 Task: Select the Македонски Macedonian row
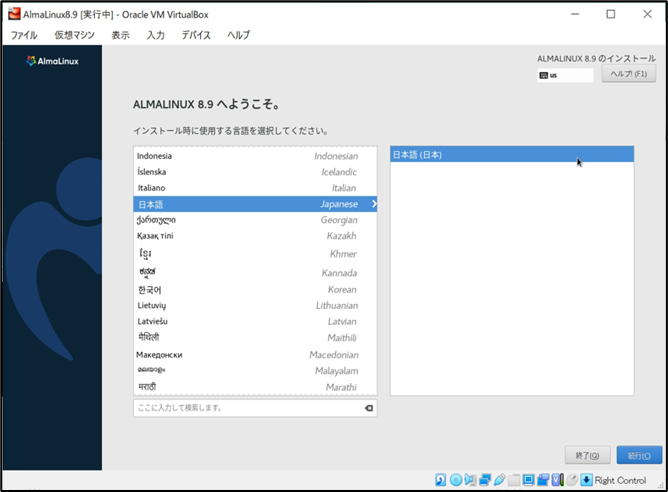point(255,354)
